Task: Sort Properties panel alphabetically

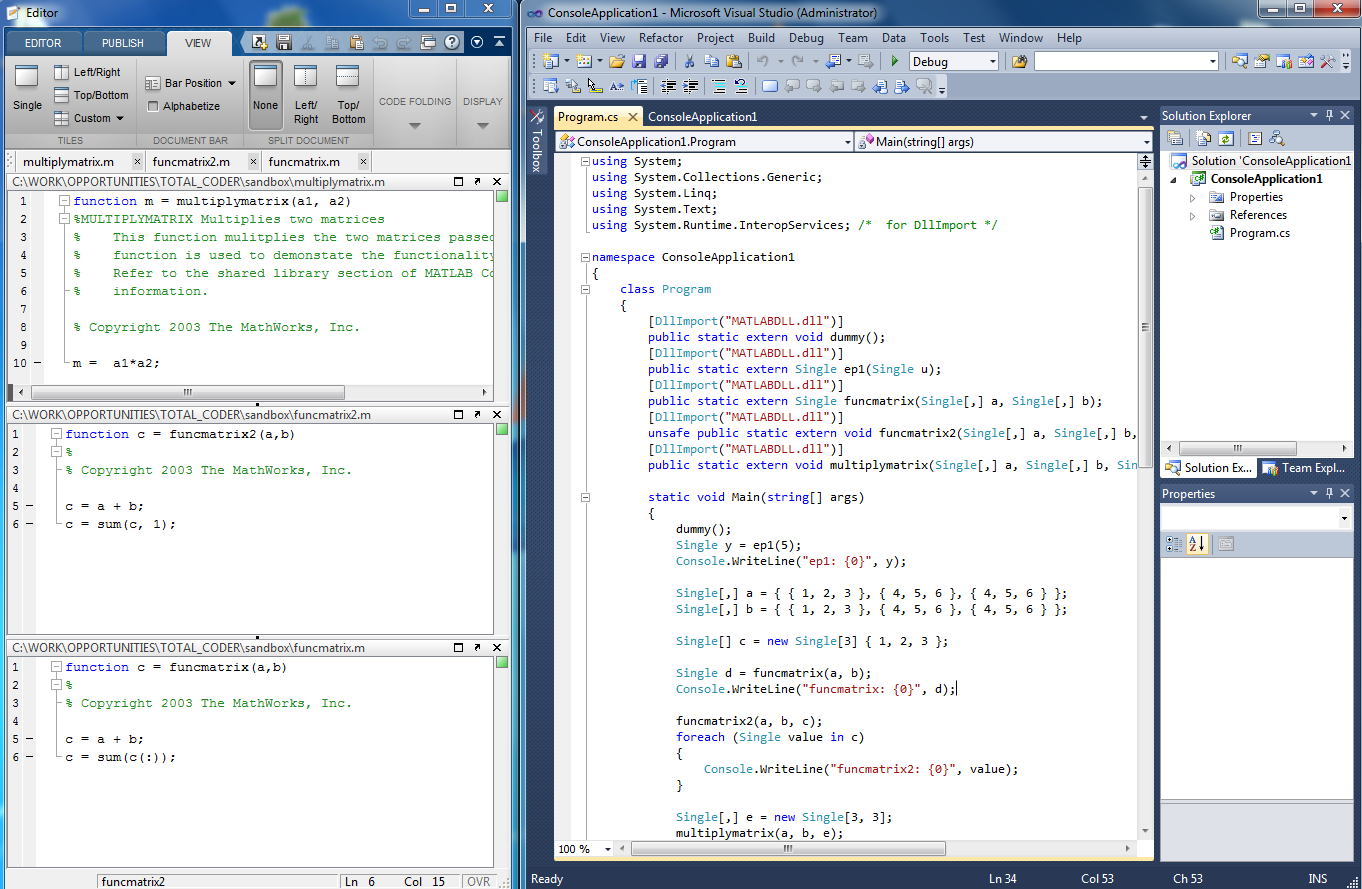Action: click(1197, 544)
